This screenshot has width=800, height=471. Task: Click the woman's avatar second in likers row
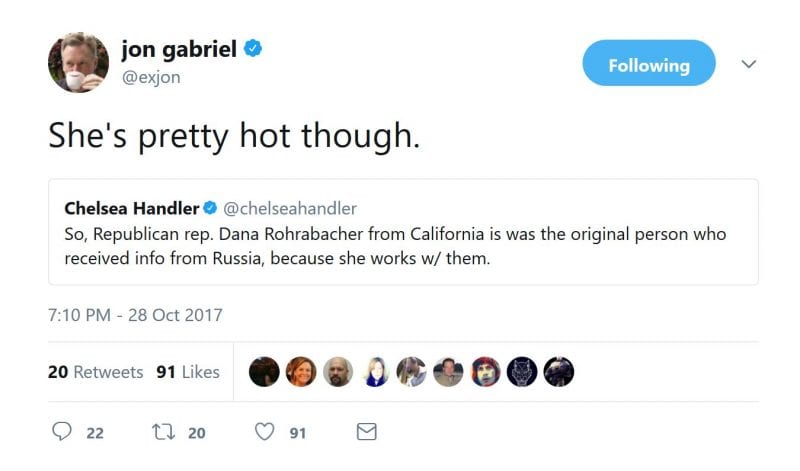(x=301, y=371)
